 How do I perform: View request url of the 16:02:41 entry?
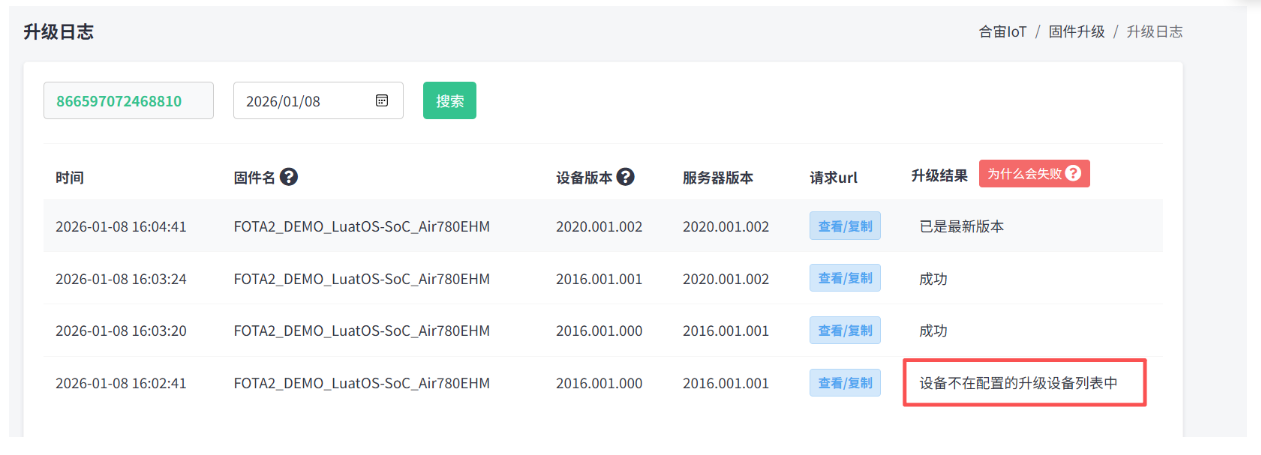[845, 382]
